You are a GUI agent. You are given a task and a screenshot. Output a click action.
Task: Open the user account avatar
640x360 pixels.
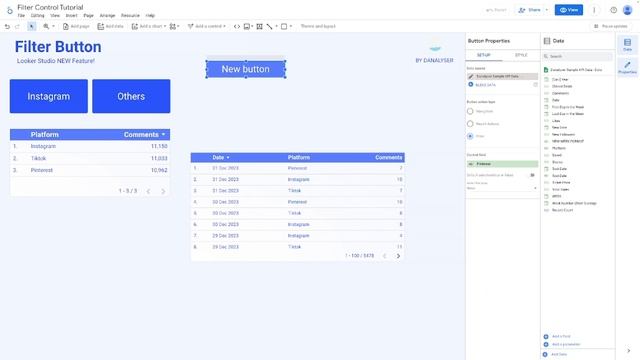(628, 10)
